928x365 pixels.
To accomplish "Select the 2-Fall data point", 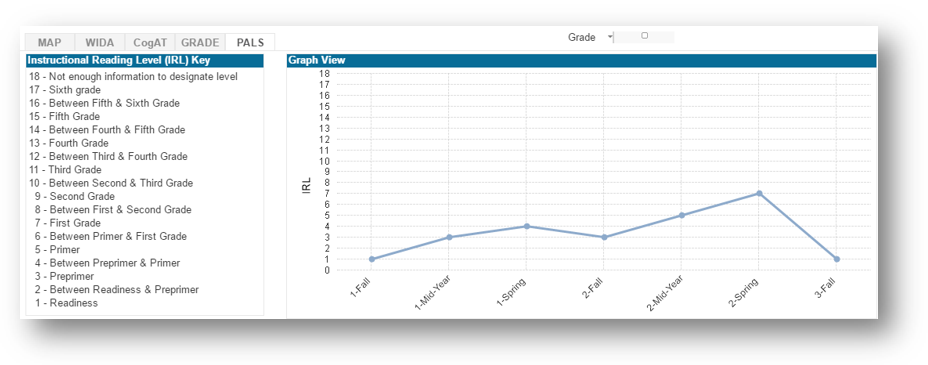I will click(x=604, y=237).
